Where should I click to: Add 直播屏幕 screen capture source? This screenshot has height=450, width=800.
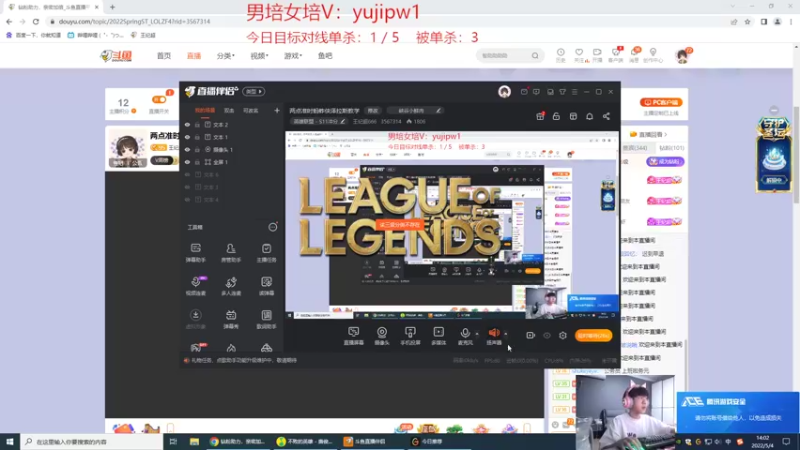(354, 336)
